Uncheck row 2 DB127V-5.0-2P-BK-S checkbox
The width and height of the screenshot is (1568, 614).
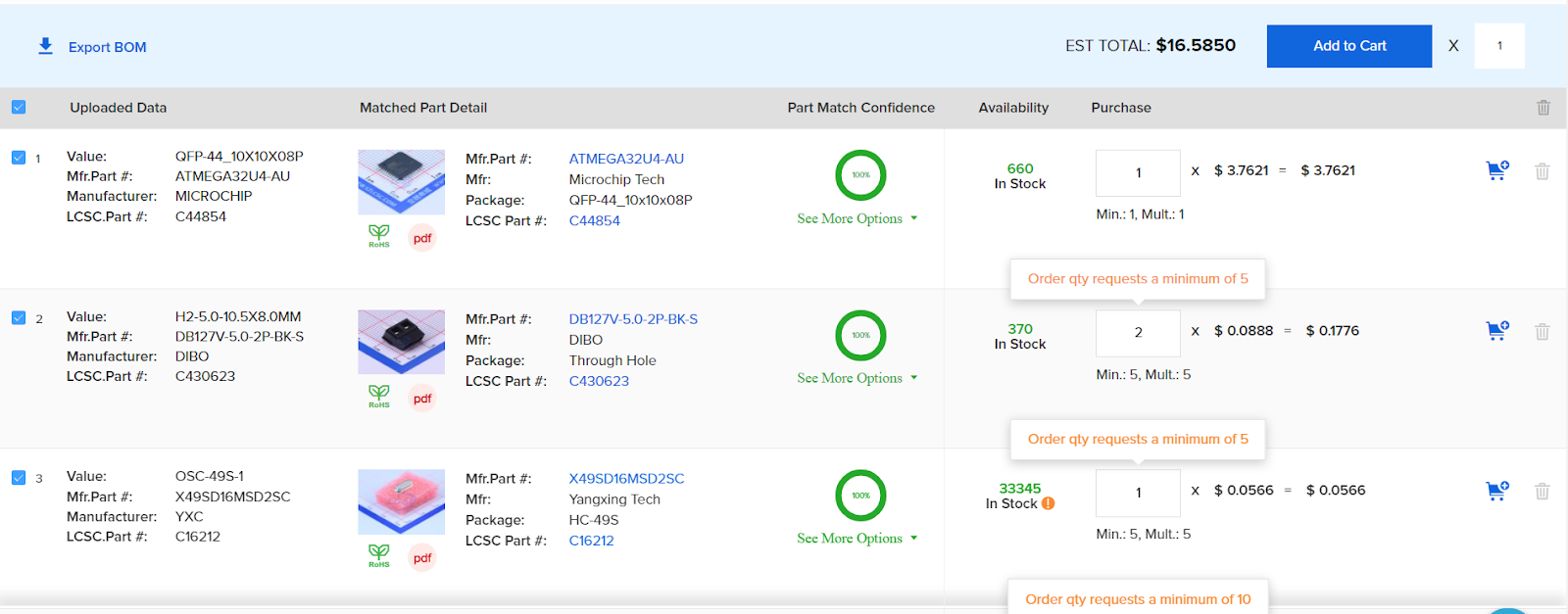click(19, 317)
